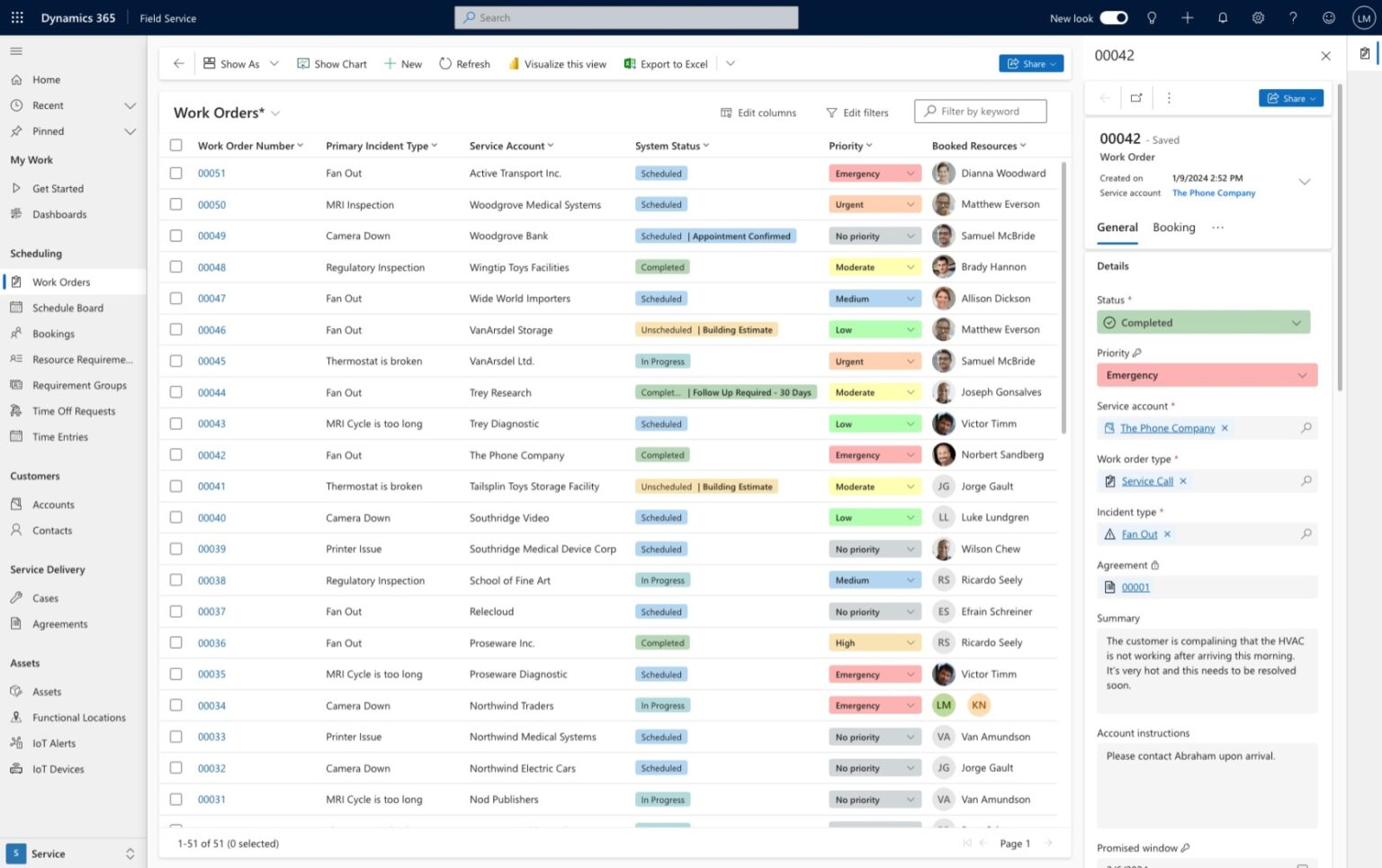Image resolution: width=1382 pixels, height=868 pixels.
Task: Select the General tab in the details panel
Action: point(1117,228)
